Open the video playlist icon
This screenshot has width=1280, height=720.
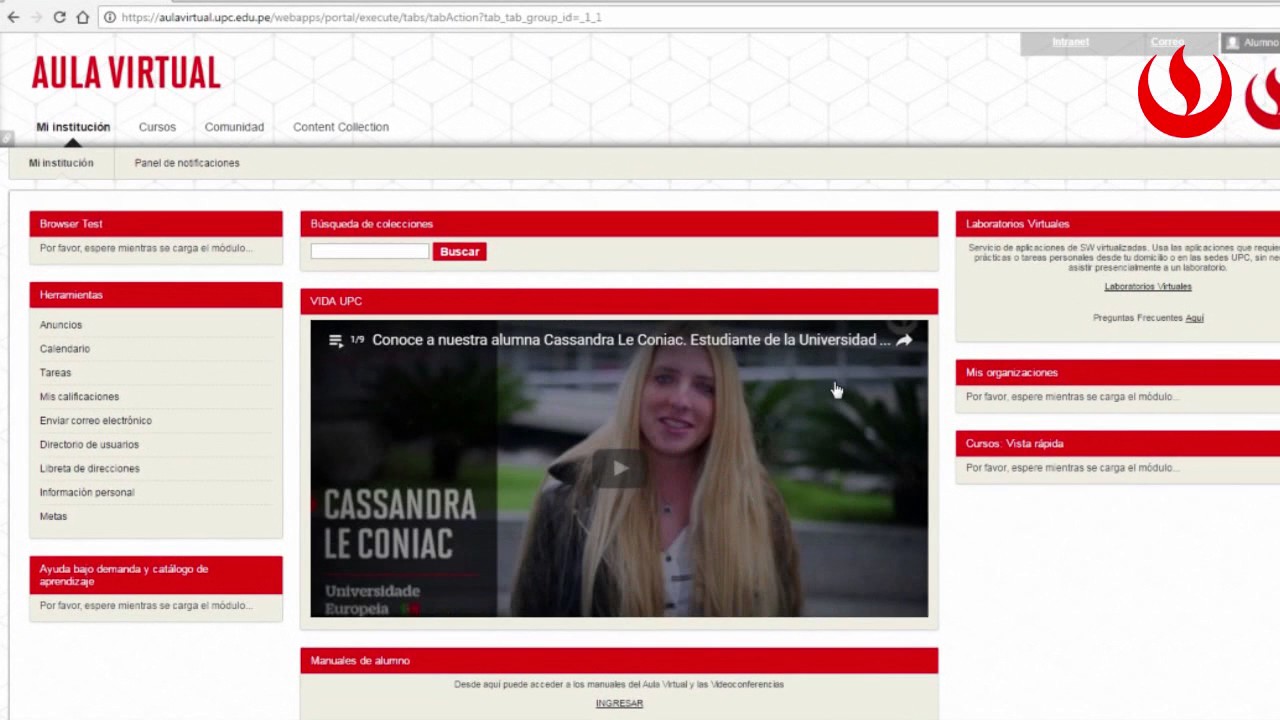336,340
